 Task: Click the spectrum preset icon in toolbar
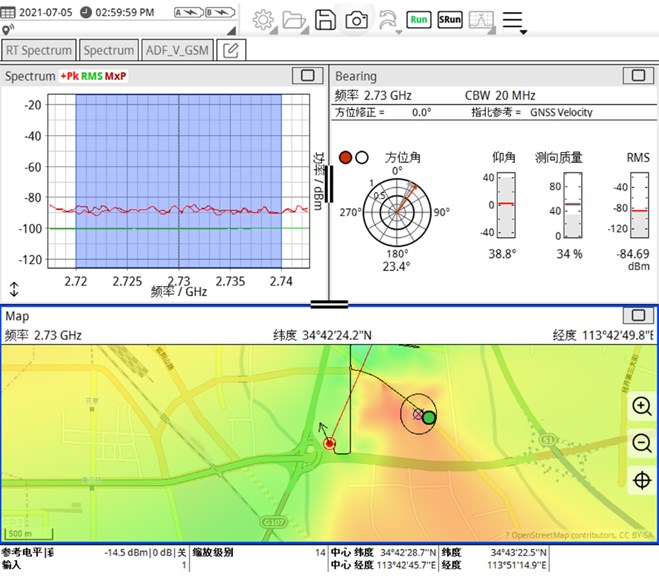click(x=482, y=20)
